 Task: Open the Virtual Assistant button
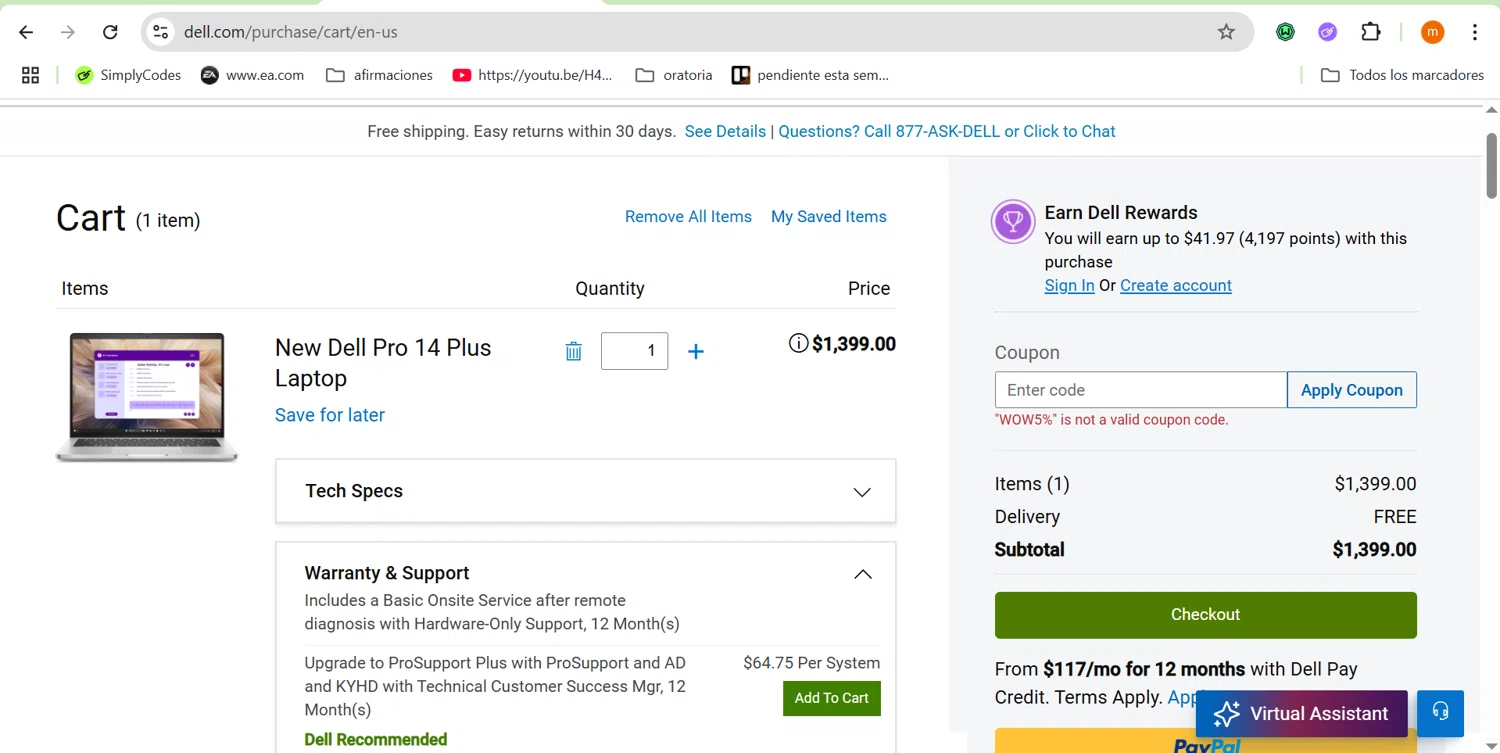(x=1301, y=713)
